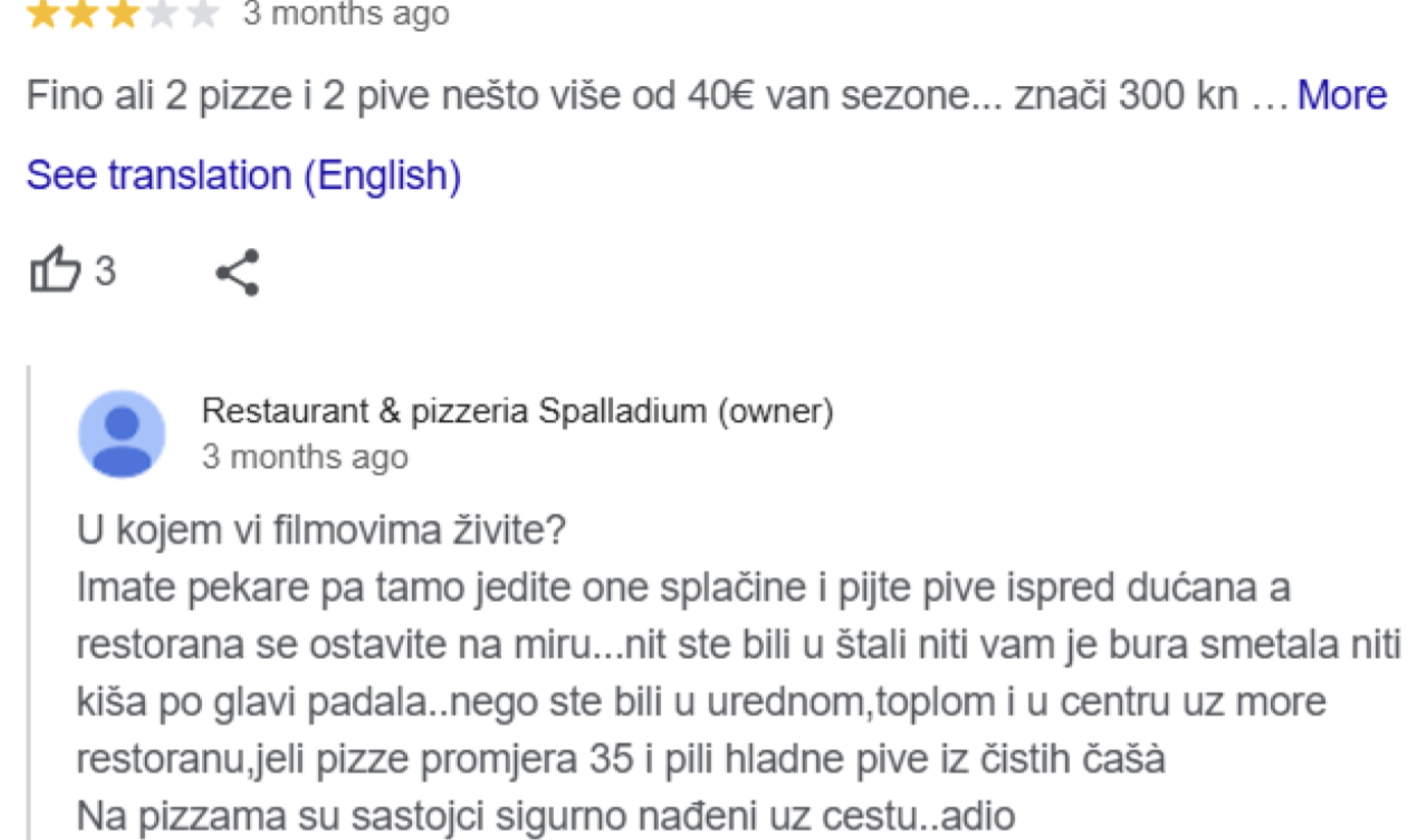Click the fifth gray rating star

[203, 14]
